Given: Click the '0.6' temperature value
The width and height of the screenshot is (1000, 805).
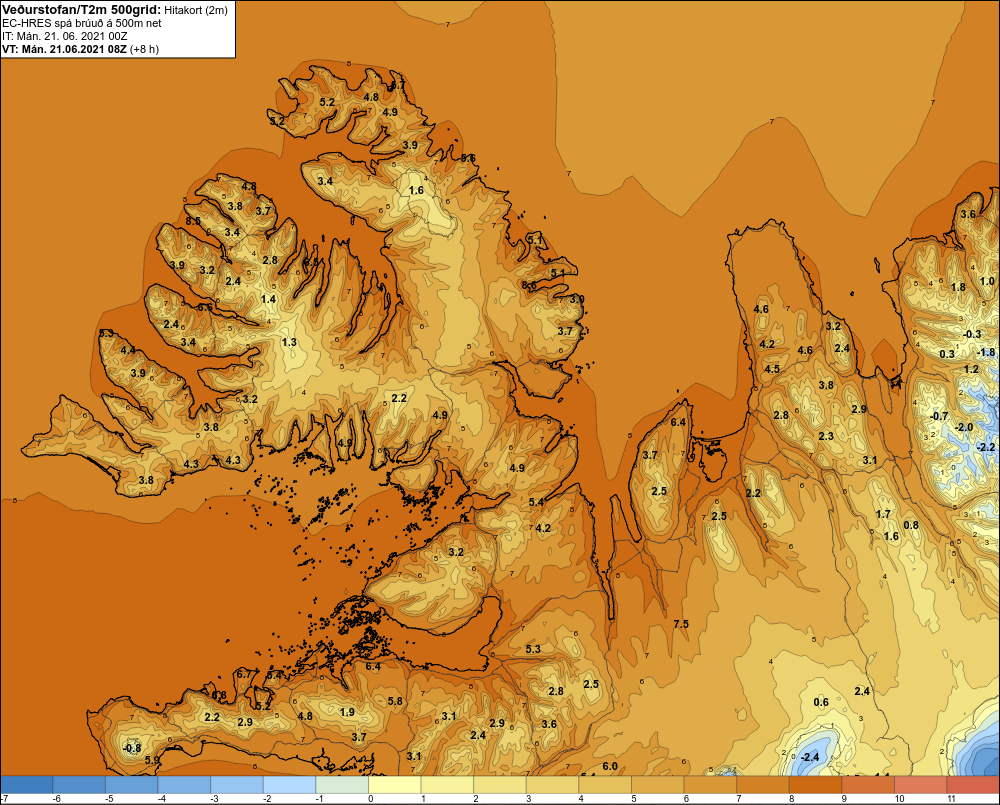Looking at the screenshot, I should (821, 702).
